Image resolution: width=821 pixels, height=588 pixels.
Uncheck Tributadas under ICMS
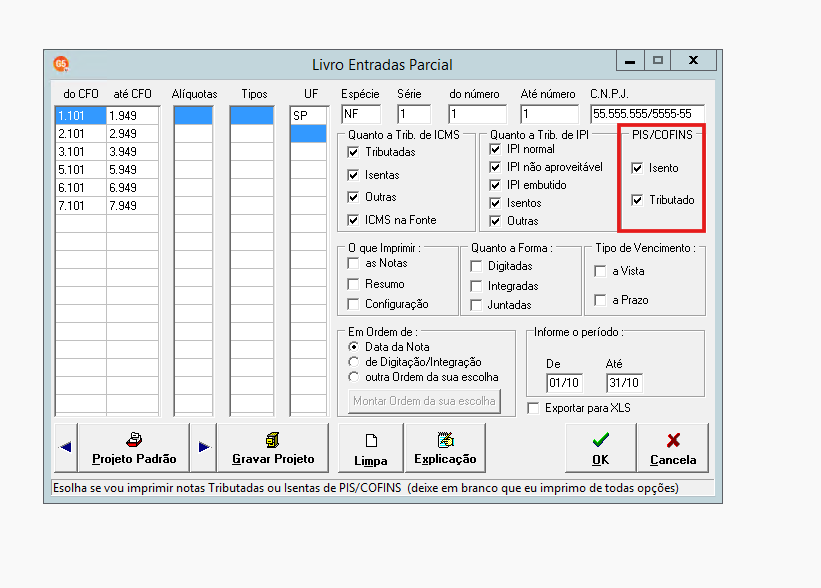coord(353,152)
